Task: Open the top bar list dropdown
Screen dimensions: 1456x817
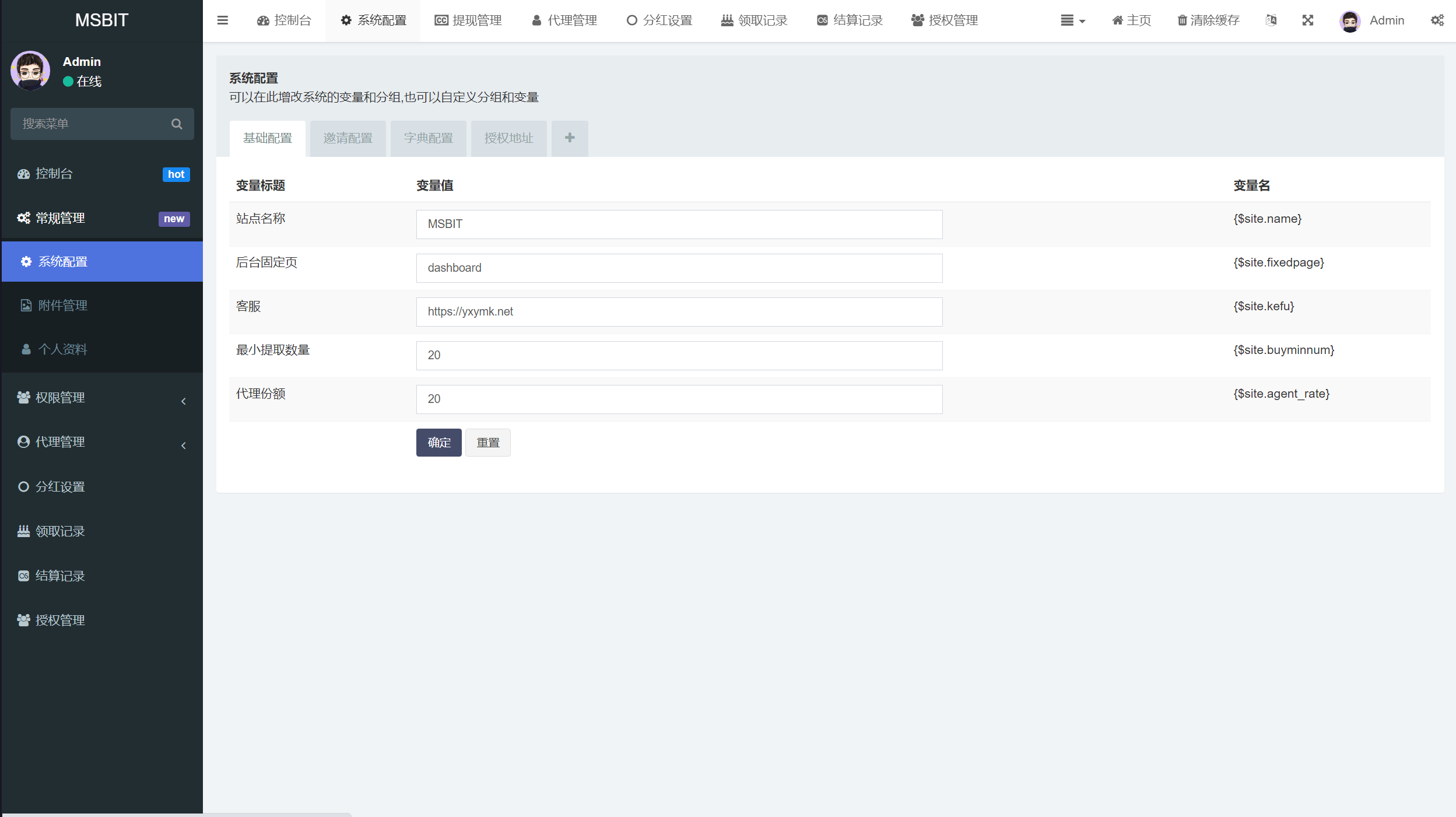Action: pyautogui.click(x=1072, y=20)
